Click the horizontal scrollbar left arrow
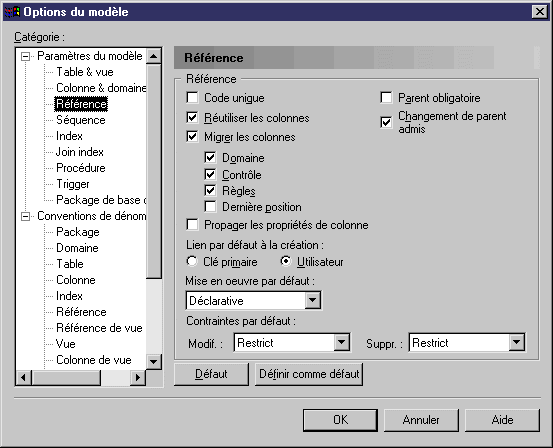Viewport: 553px width, 448px height. 24,378
